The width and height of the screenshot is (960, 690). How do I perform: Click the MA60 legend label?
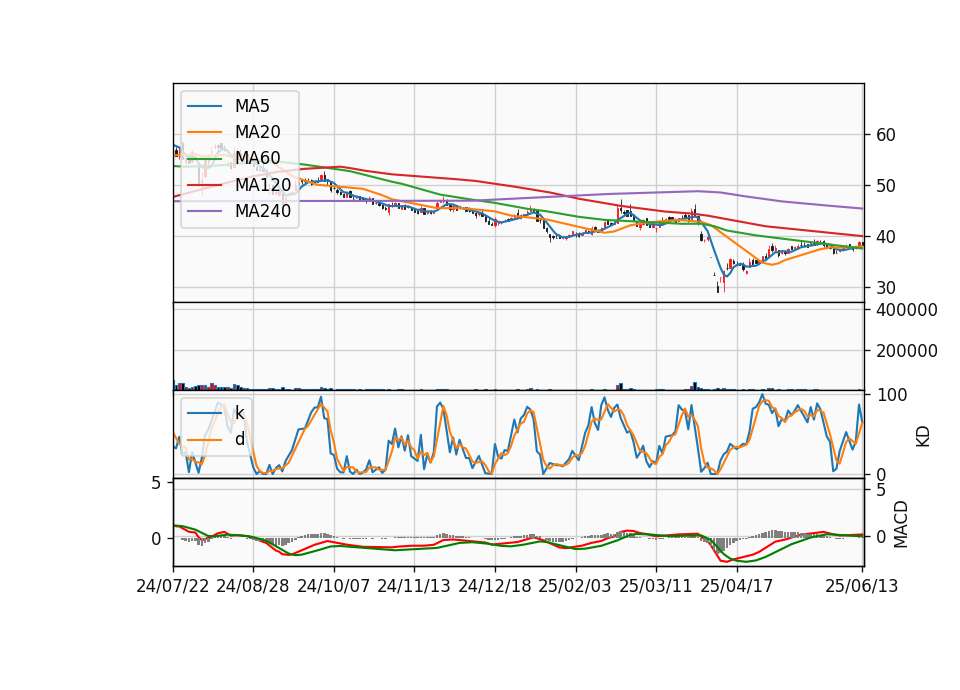[x=257, y=158]
